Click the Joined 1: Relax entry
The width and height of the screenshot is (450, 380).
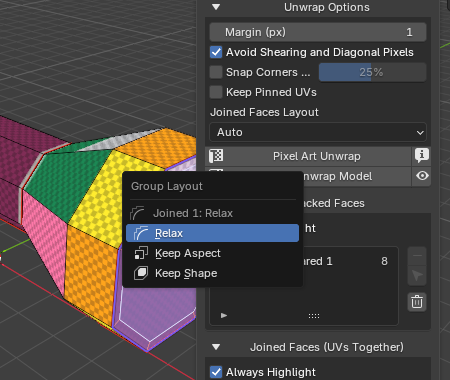coord(212,213)
